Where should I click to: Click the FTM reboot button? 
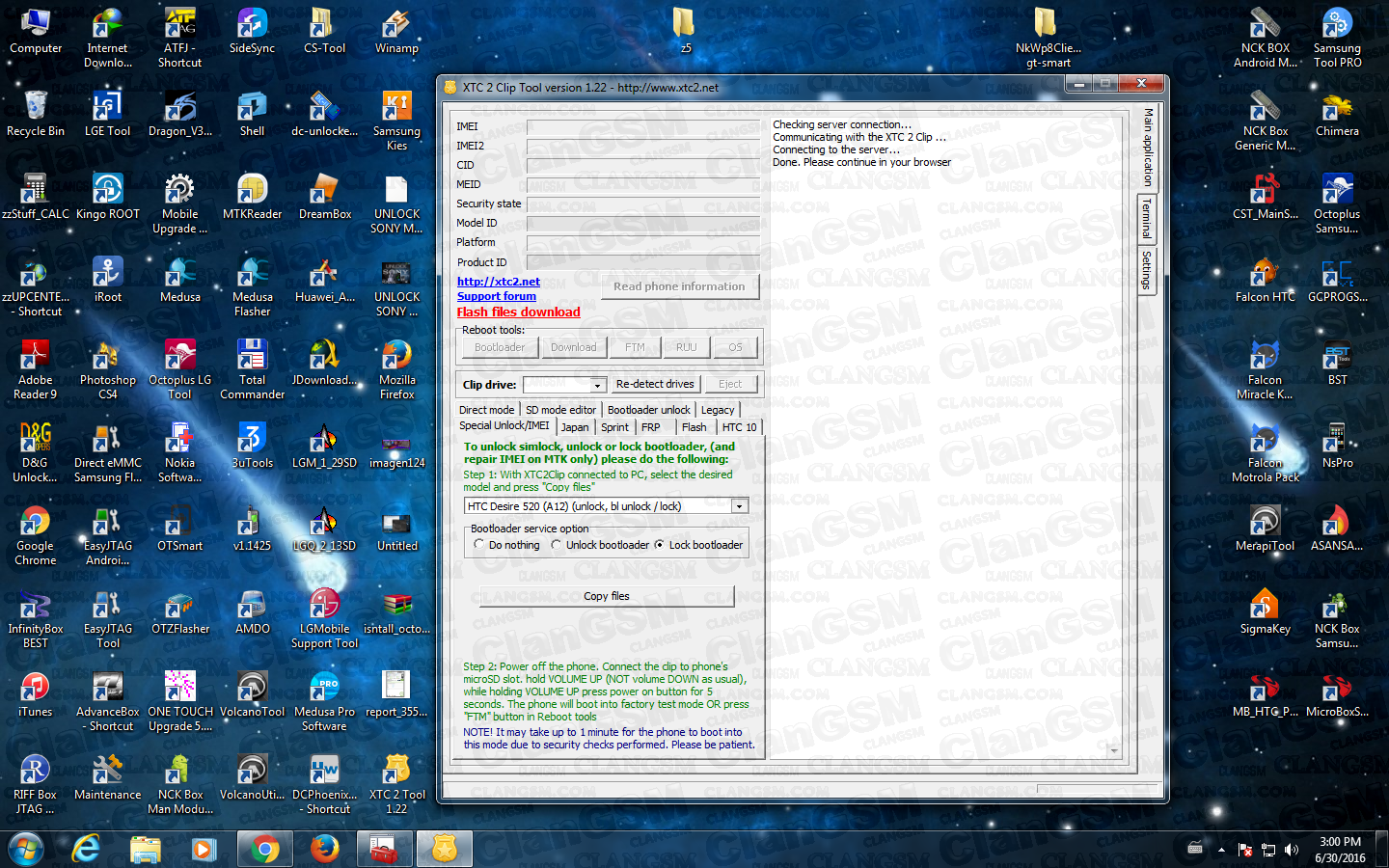pos(635,347)
